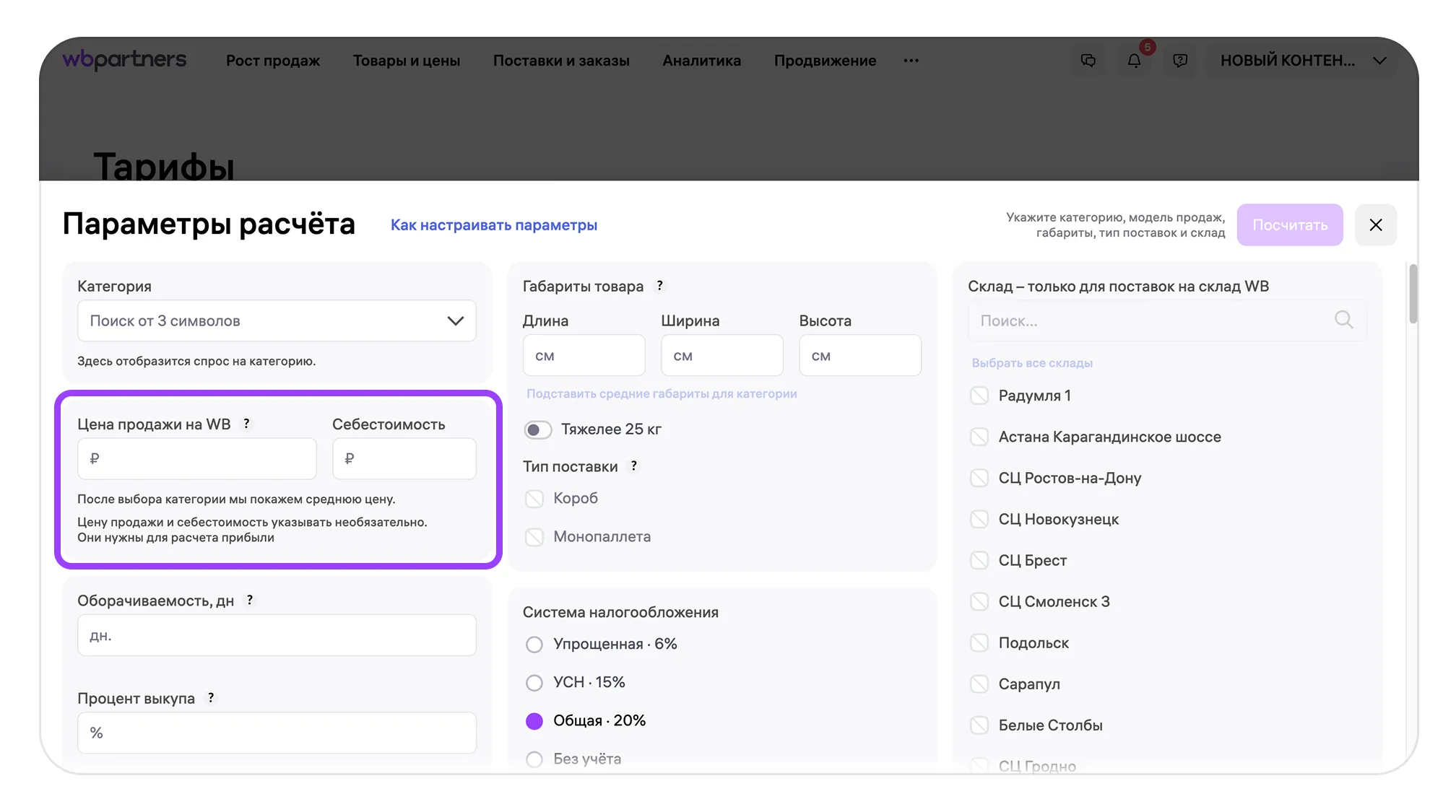
Task: Open the Рост продаж menu
Action: [273, 61]
